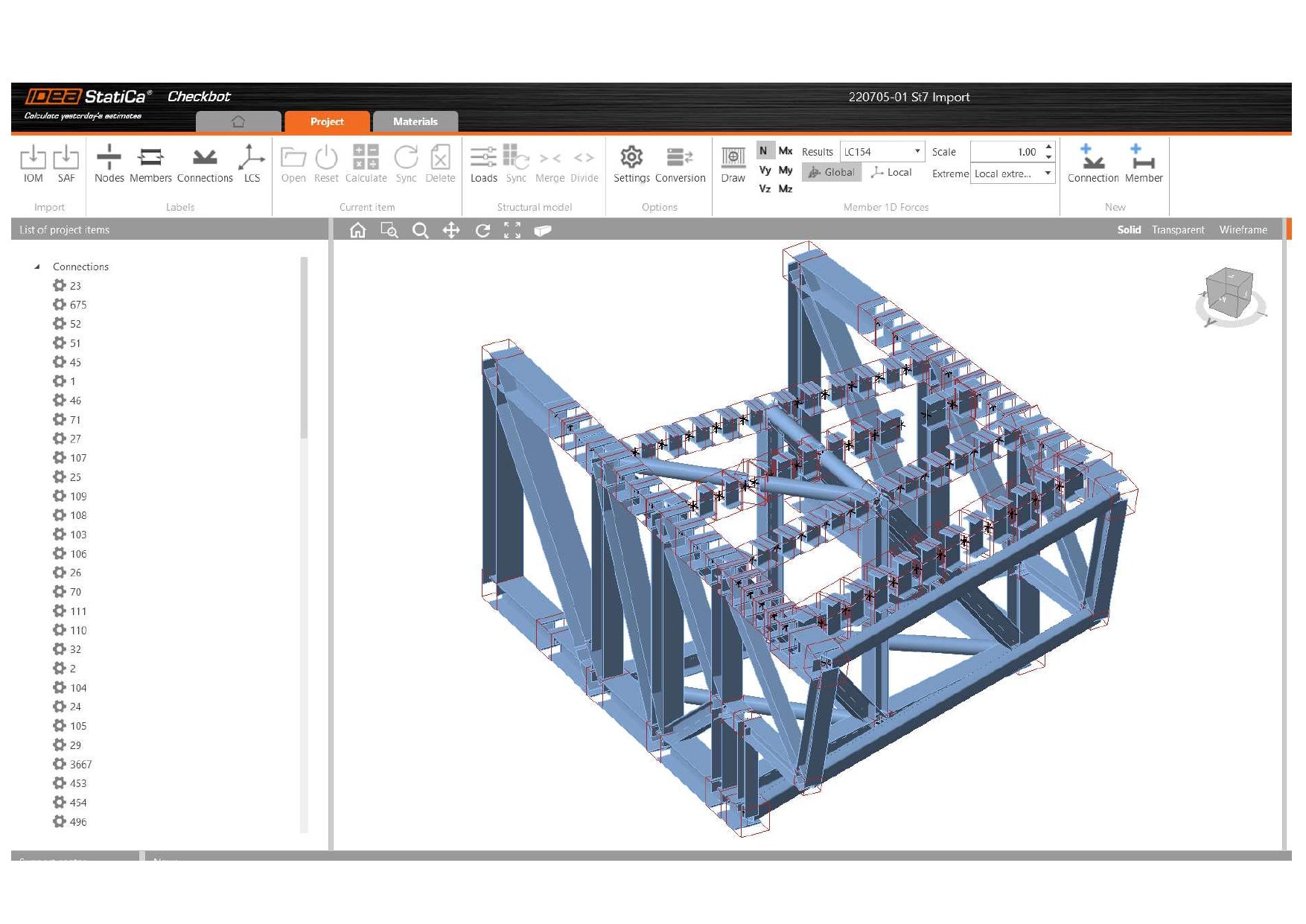Toggle Nodes labels icon

109,159
